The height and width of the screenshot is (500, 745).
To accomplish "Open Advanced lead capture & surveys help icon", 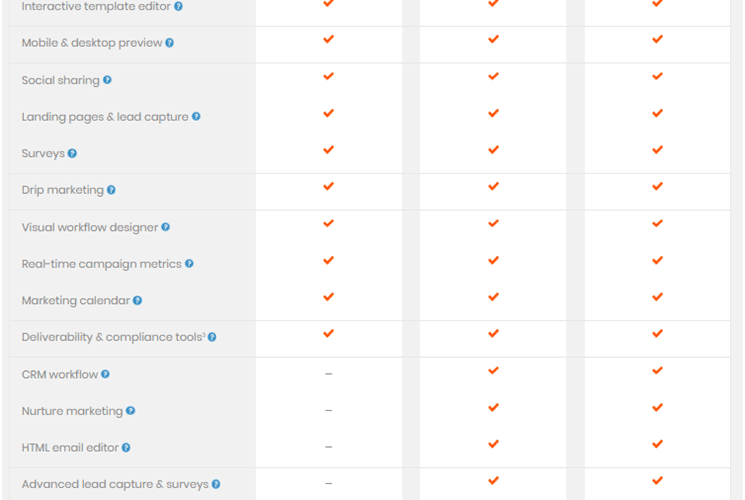I will (x=216, y=484).
